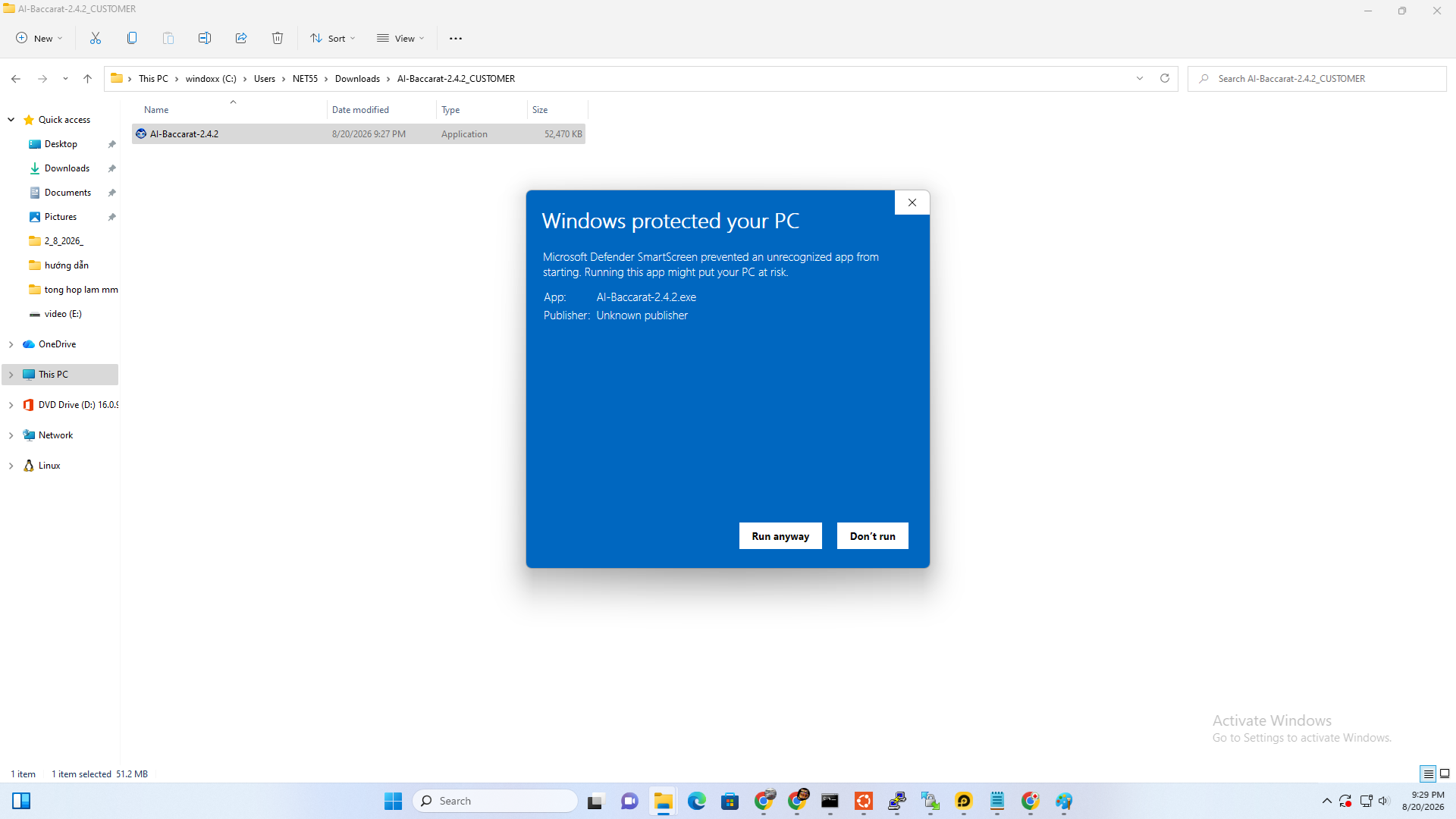Screen dimensions: 1456x819
Task: Open the View dropdown menu
Action: pos(400,39)
